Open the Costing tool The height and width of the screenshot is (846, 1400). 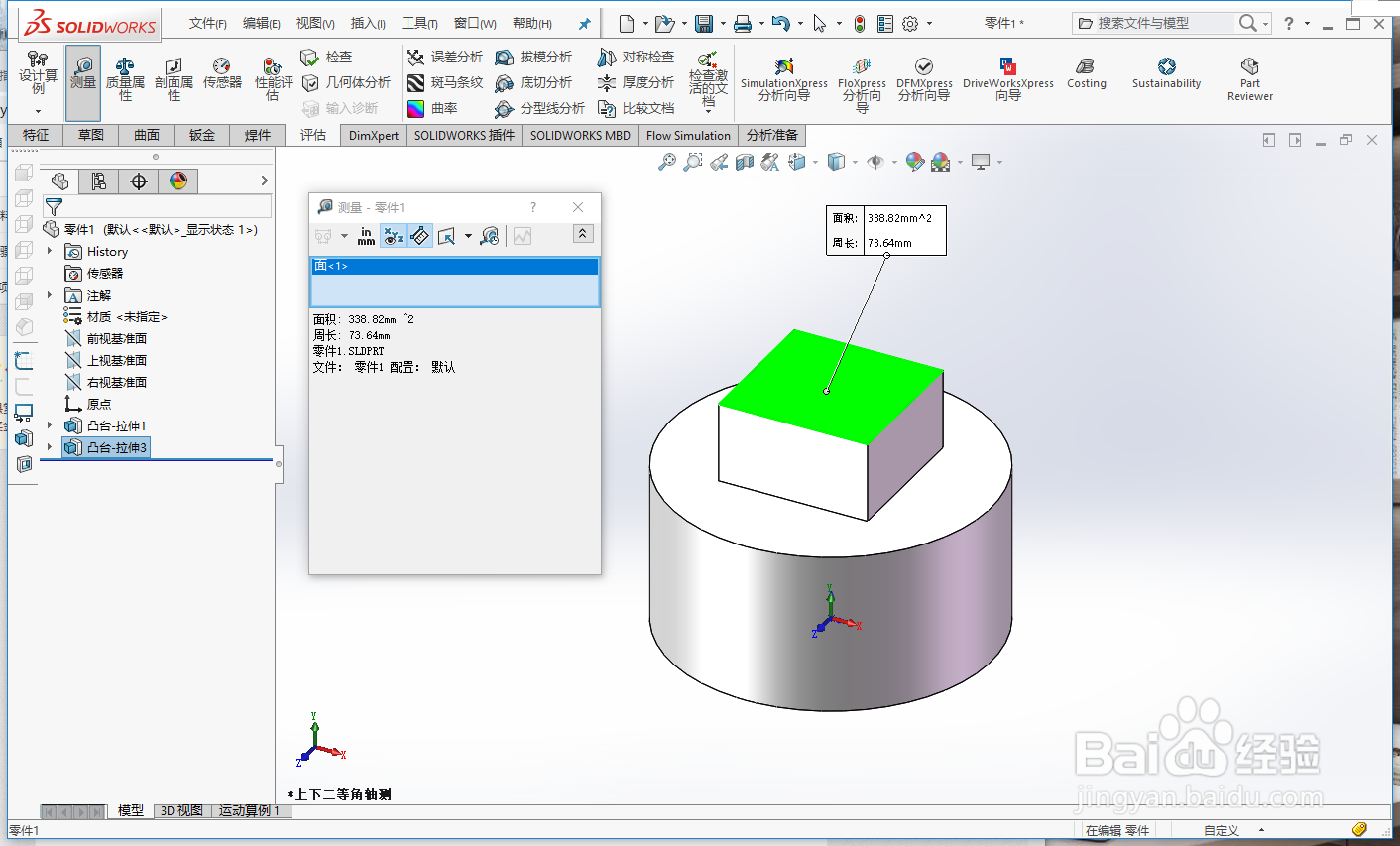tap(1086, 73)
